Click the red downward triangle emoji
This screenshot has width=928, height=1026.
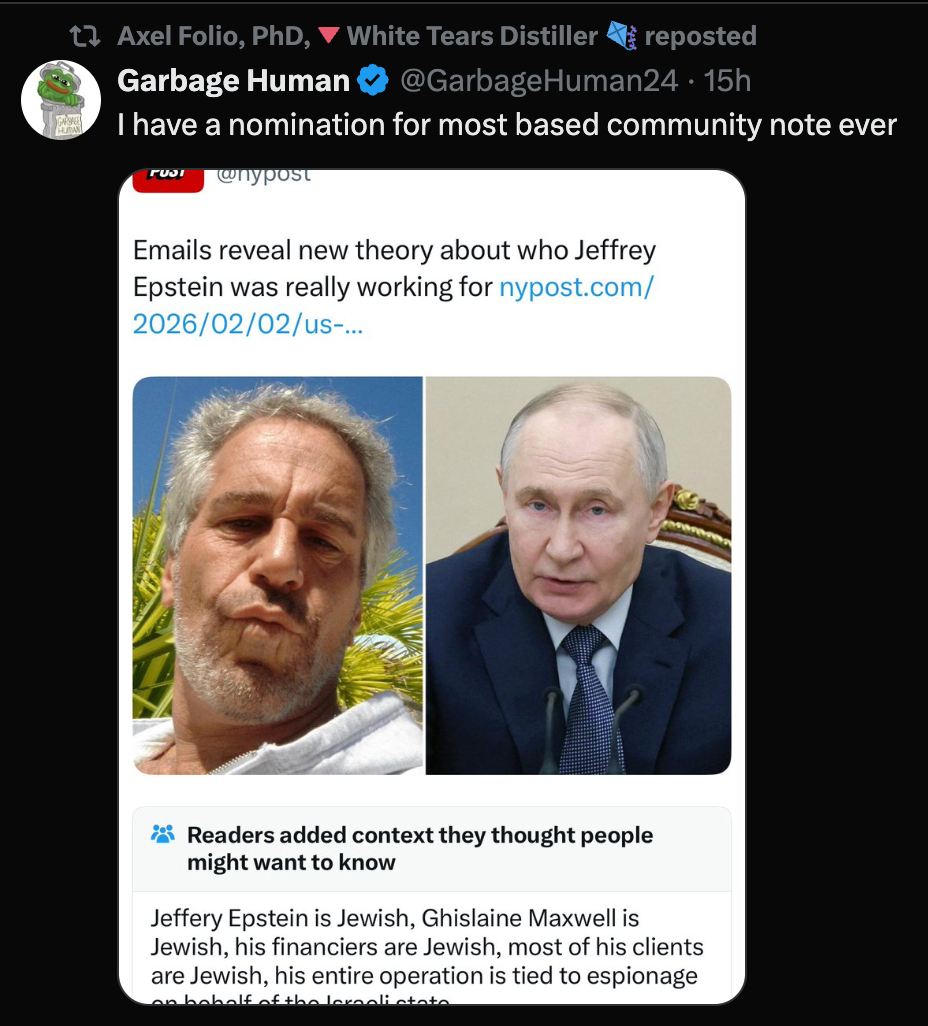click(329, 37)
